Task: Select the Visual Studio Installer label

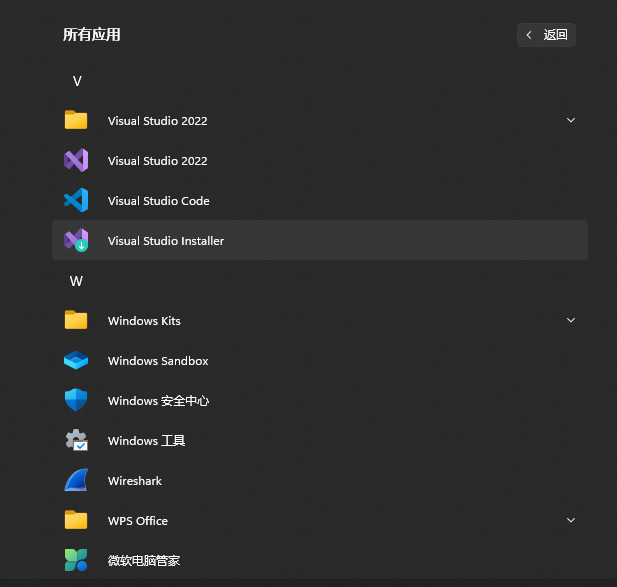Action: click(x=166, y=241)
